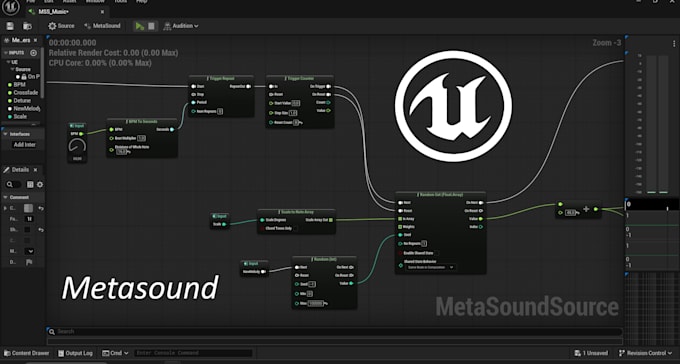Edit the Random (Int) Max value field
680x364 pixels.
click(x=315, y=304)
